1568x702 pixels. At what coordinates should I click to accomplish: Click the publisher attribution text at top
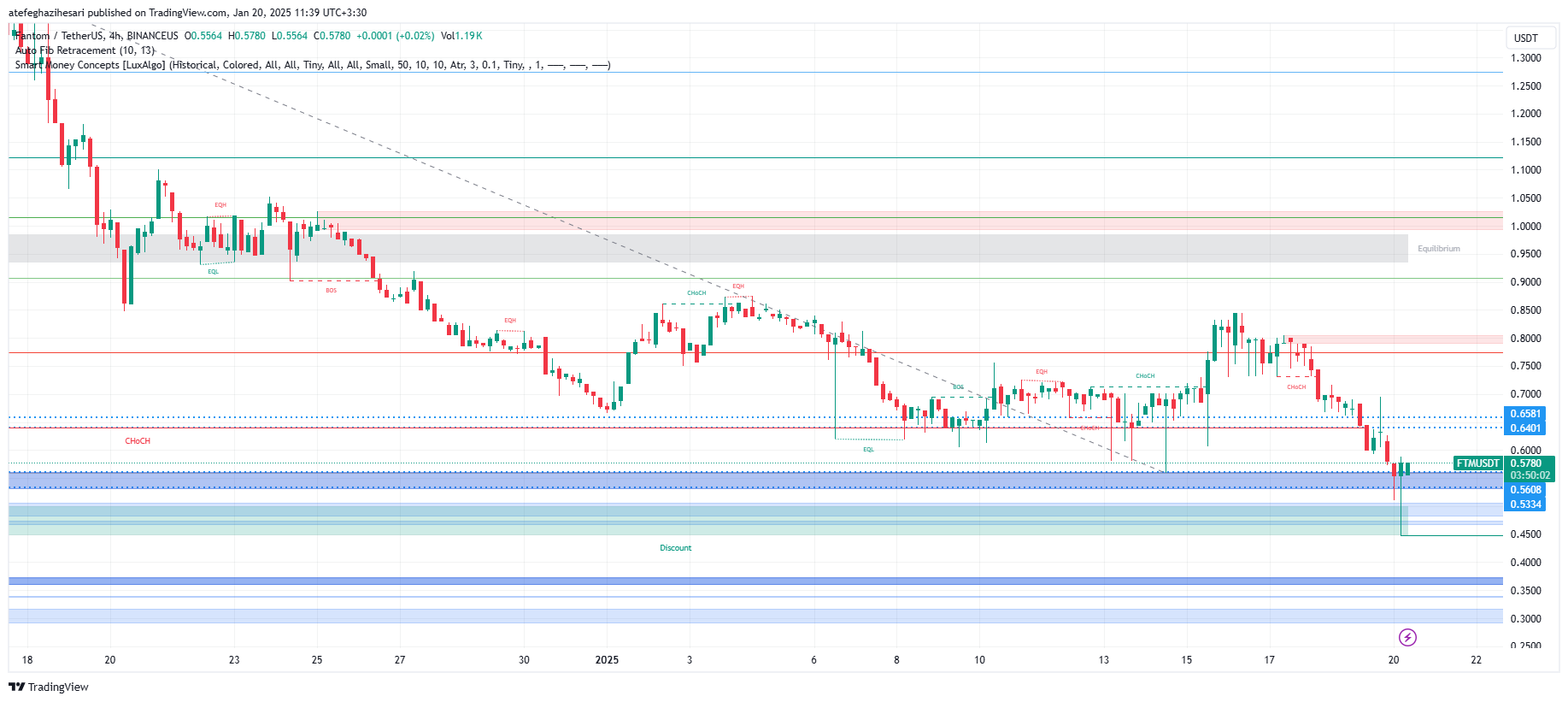tap(187, 13)
